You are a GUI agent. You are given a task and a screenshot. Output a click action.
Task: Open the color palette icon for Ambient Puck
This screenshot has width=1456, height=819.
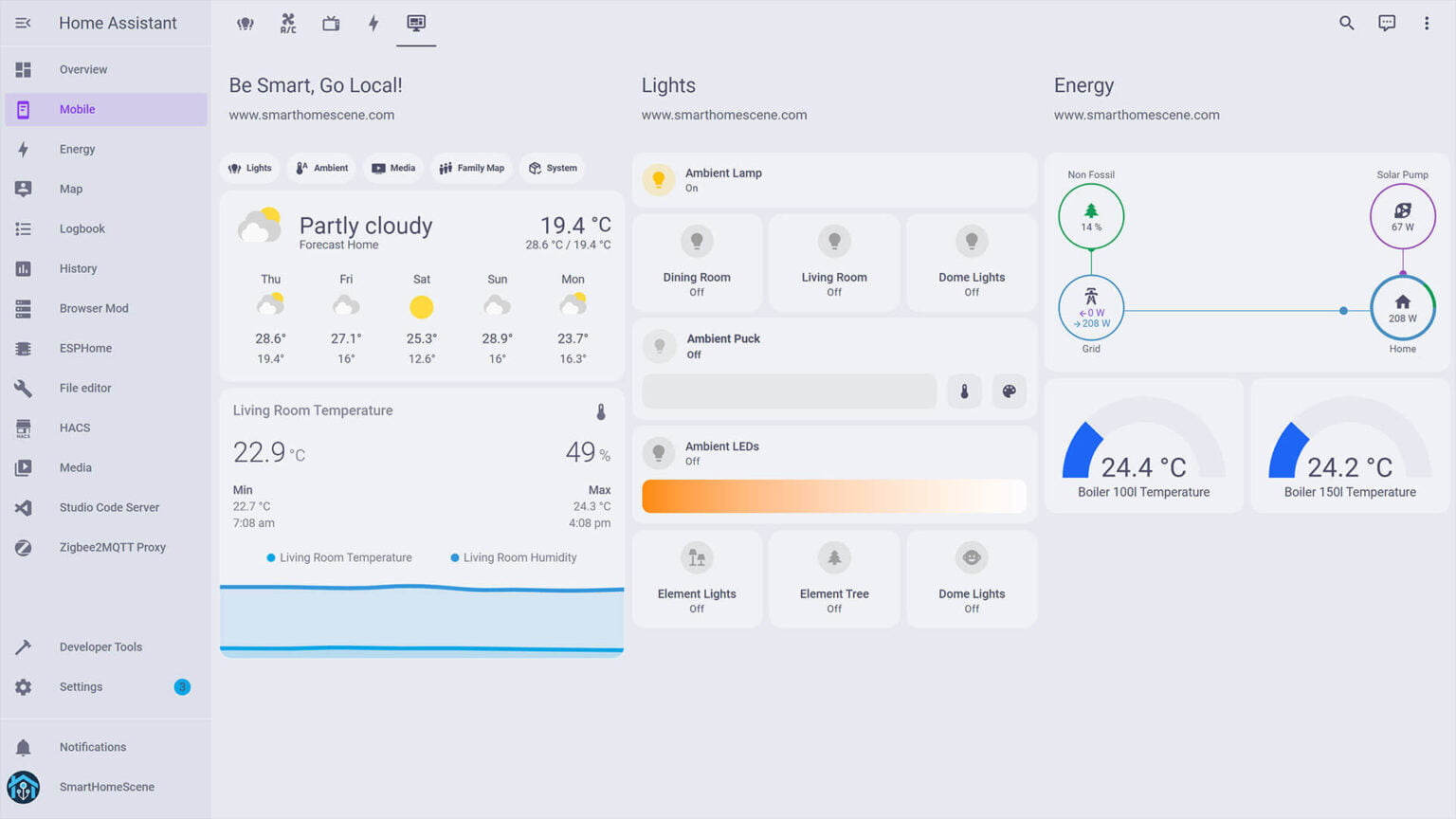(x=1009, y=391)
